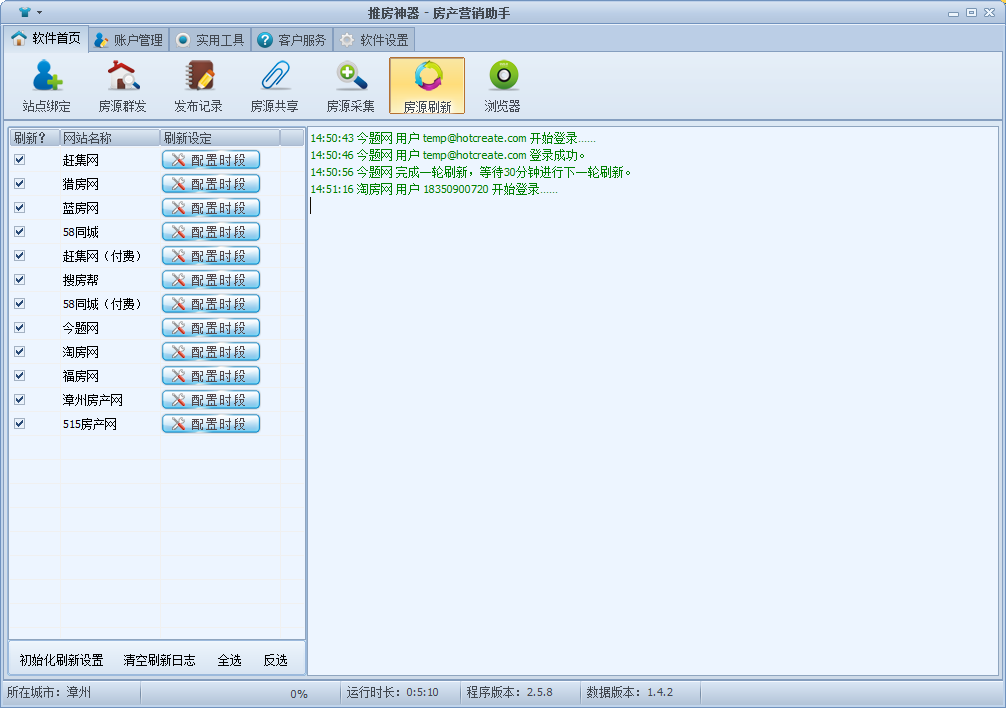Switch to the 客户服务 tab
The width and height of the screenshot is (1006, 708).
click(x=293, y=40)
